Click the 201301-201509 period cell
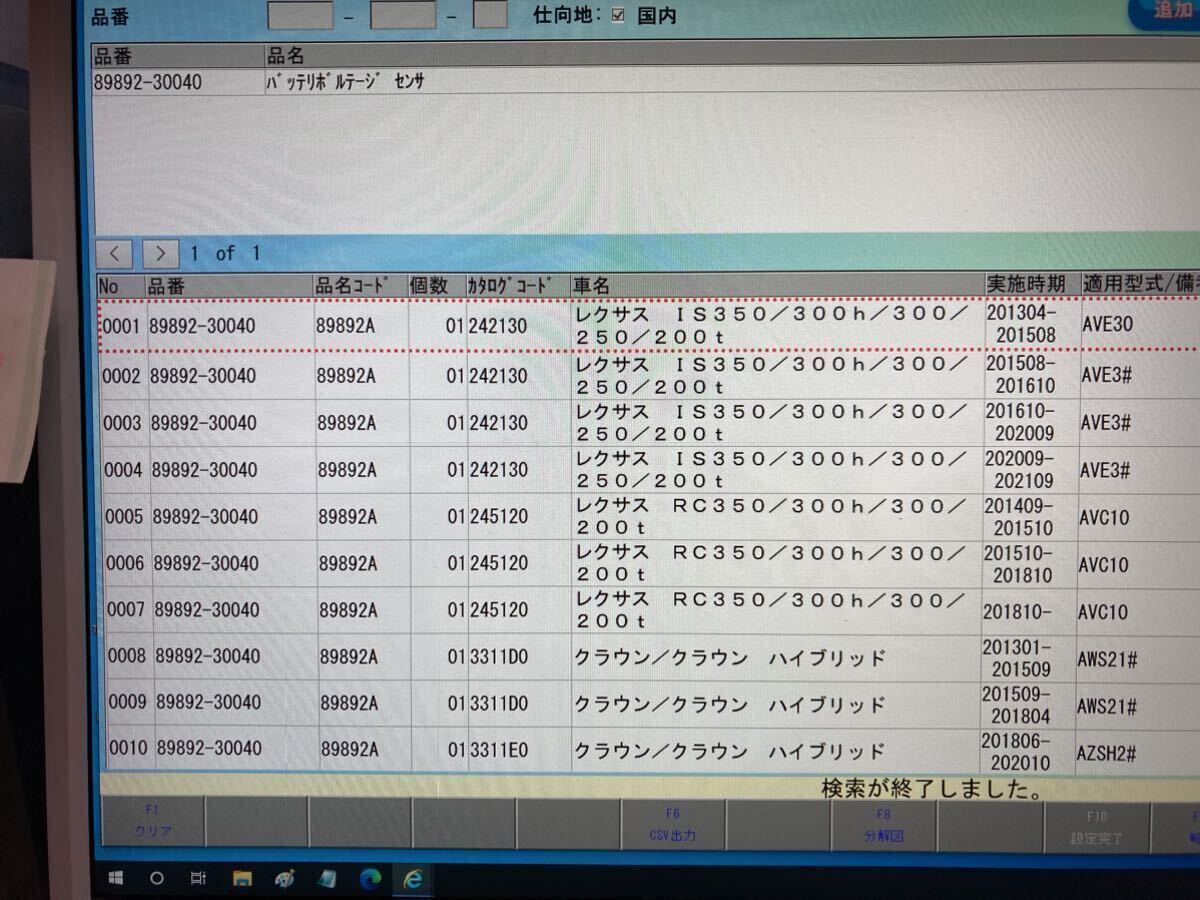Viewport: 1200px width, 900px height. (x=1028, y=657)
